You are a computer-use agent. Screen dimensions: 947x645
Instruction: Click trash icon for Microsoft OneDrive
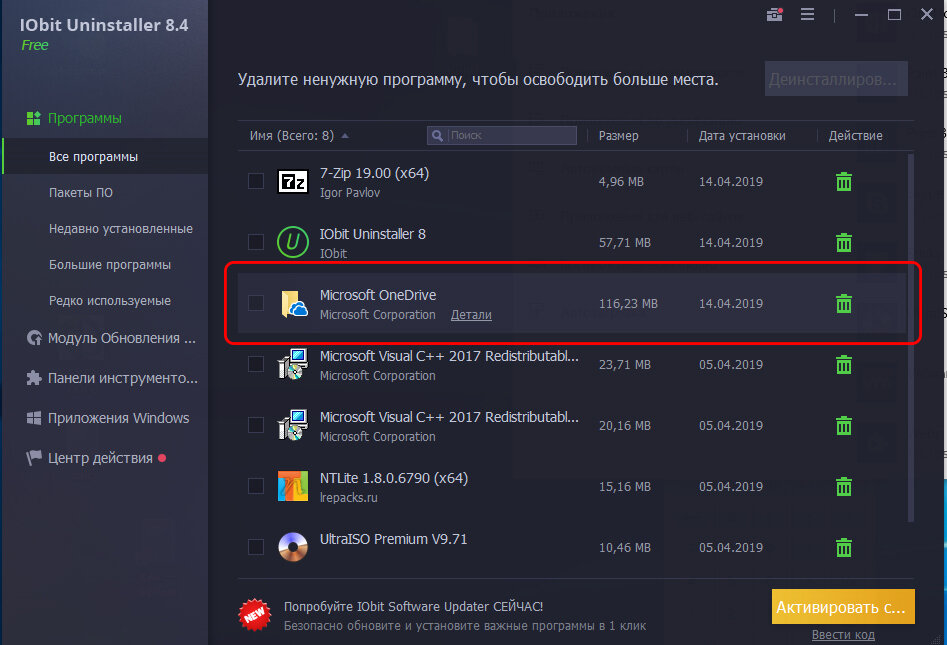(x=843, y=303)
